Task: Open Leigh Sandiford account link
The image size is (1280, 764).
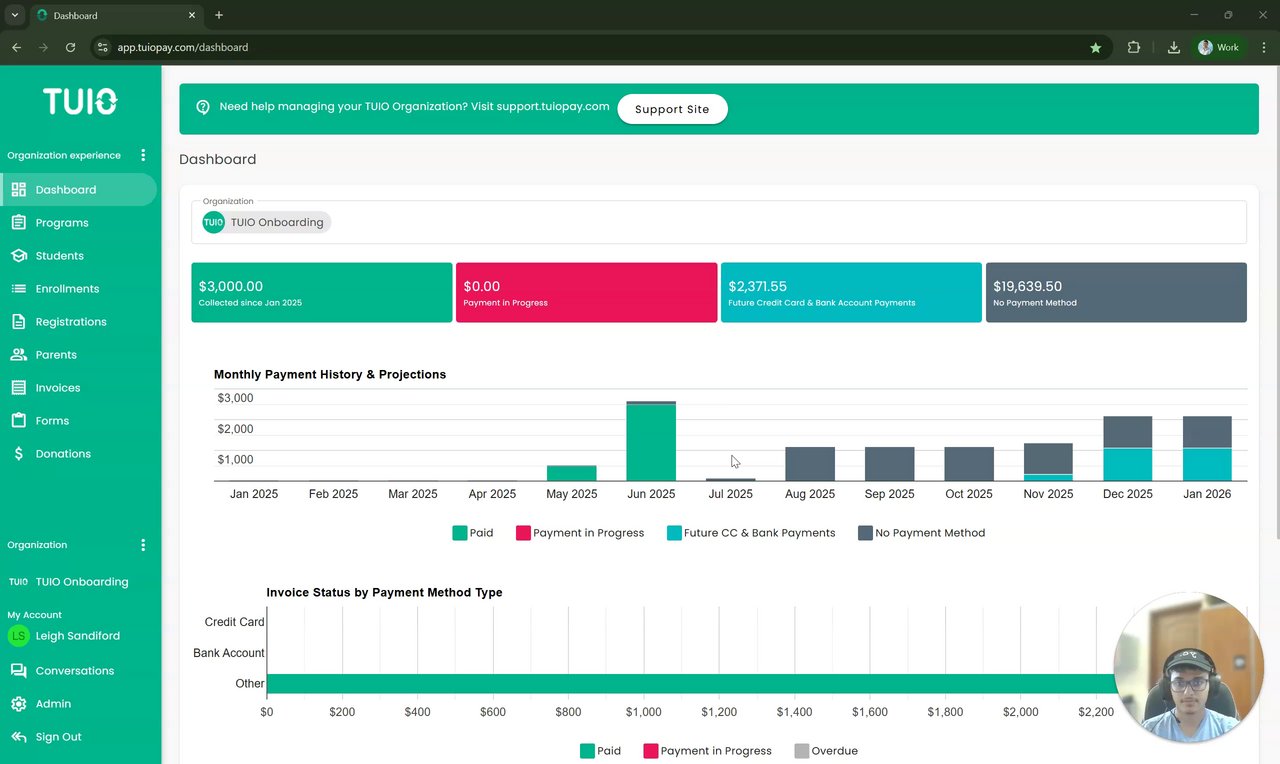Action: pos(78,636)
